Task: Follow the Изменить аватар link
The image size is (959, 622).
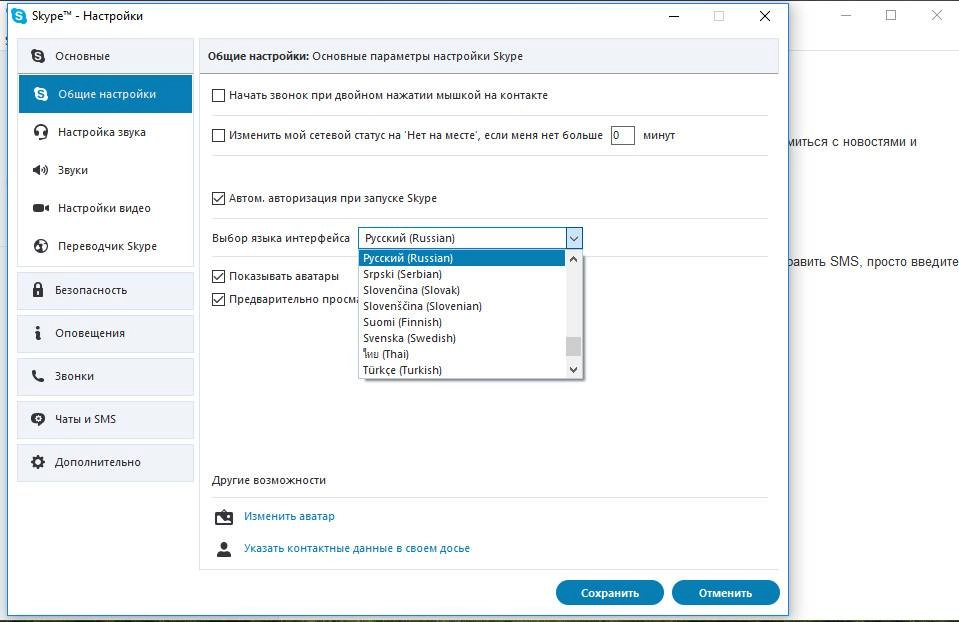Action: pos(289,516)
